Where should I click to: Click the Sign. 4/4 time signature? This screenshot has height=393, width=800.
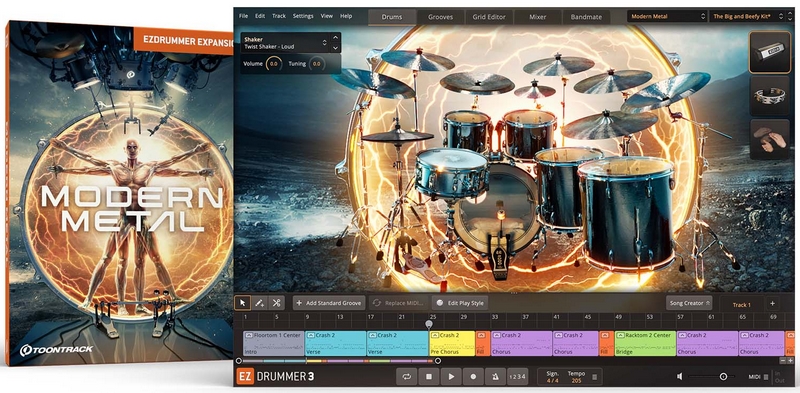coord(553,377)
